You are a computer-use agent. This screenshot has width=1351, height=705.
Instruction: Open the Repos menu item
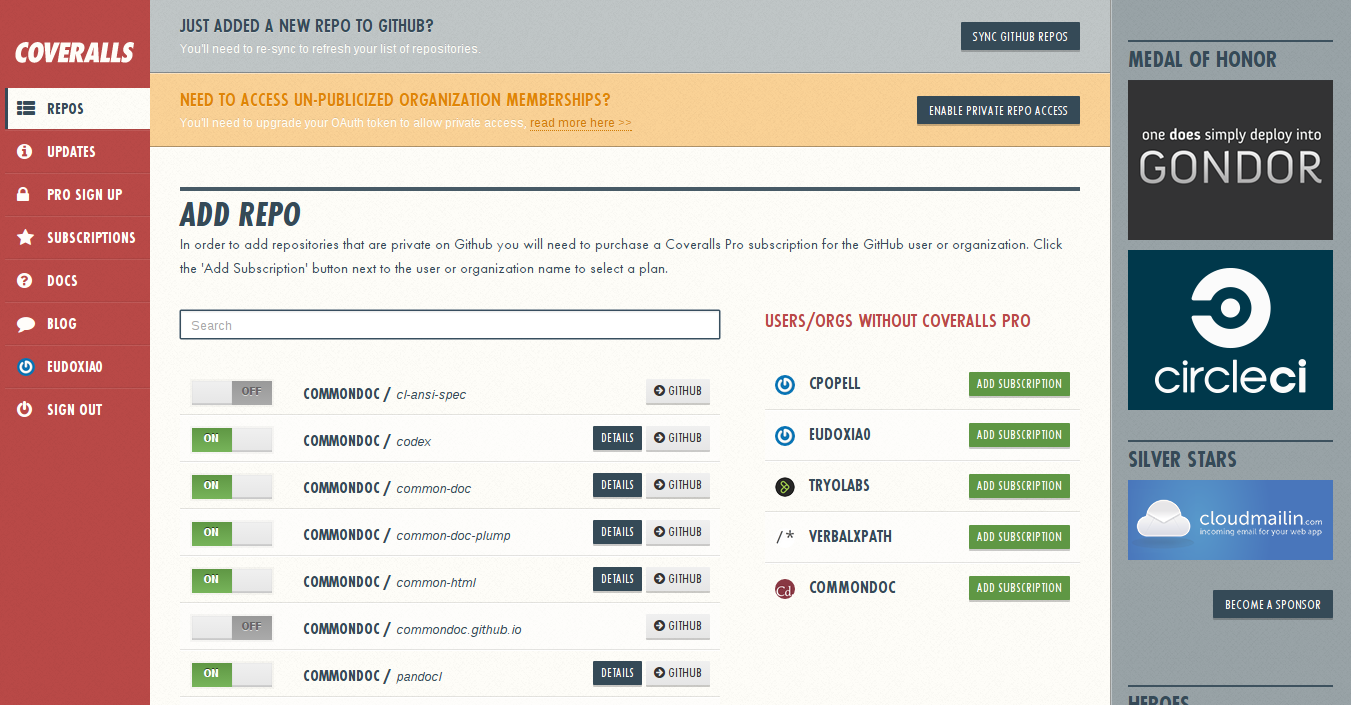(x=78, y=108)
